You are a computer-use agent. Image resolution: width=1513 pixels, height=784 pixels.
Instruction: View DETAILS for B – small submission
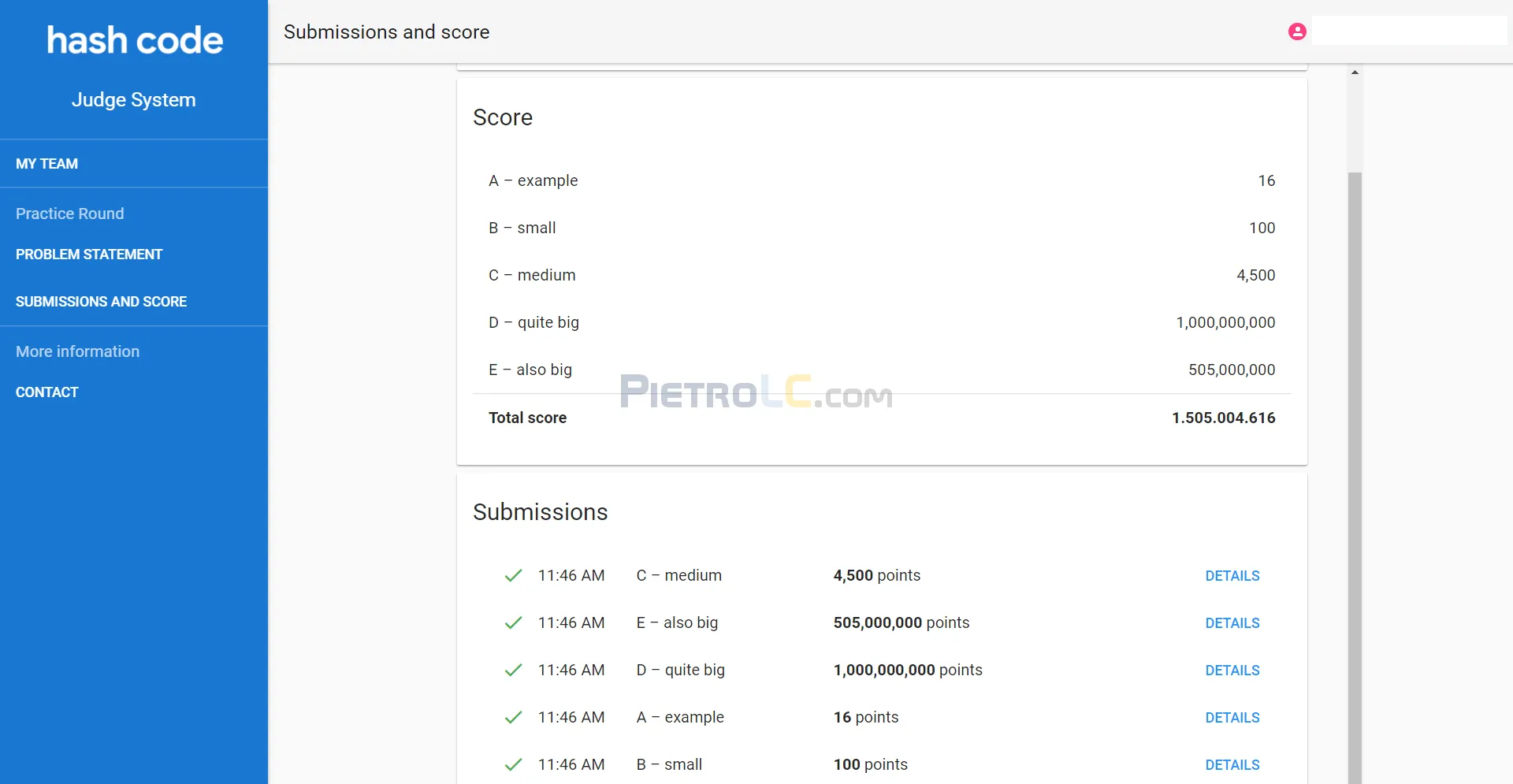[x=1232, y=765]
